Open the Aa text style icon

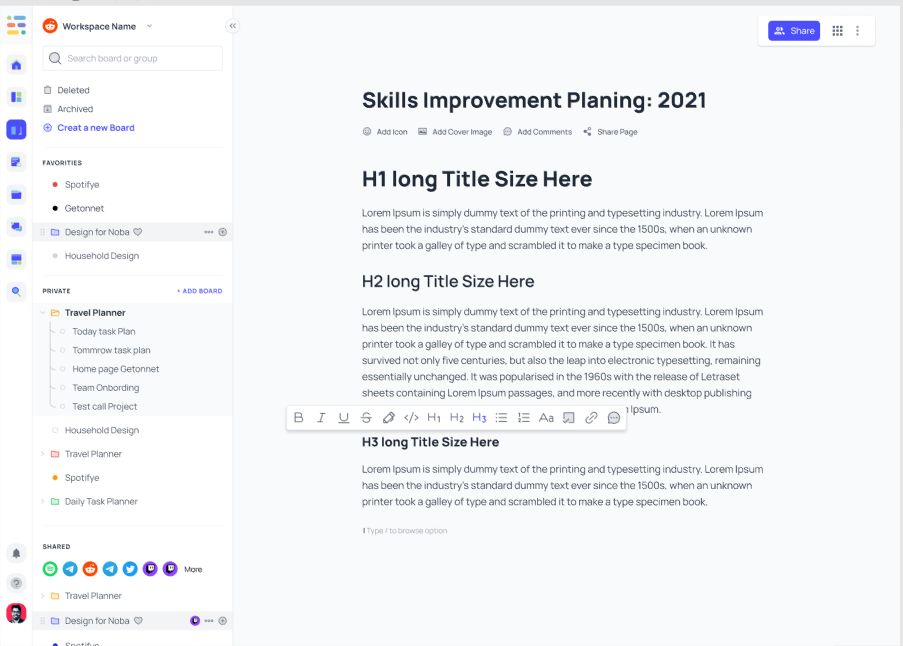546,417
